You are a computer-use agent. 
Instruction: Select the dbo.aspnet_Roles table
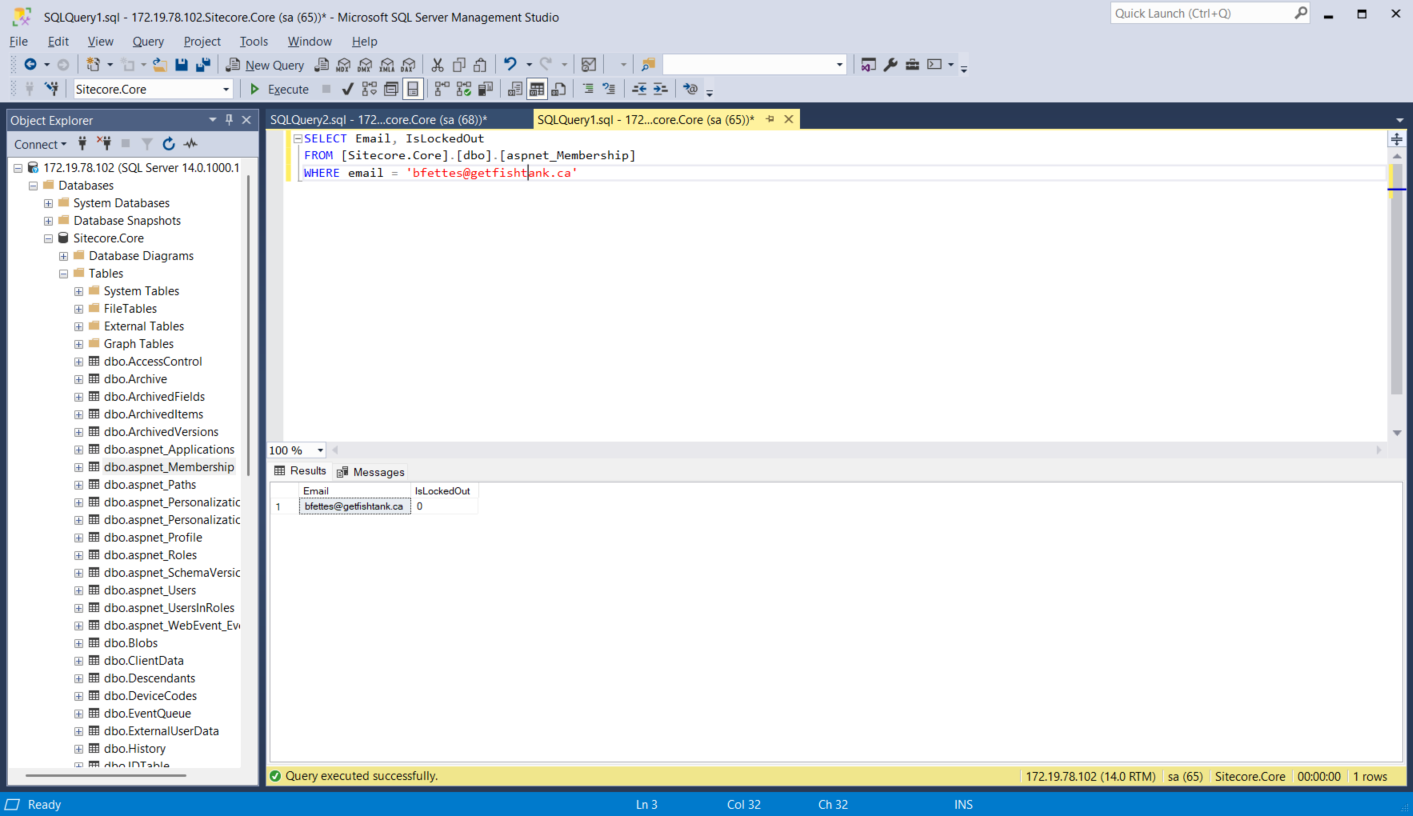[x=150, y=555]
